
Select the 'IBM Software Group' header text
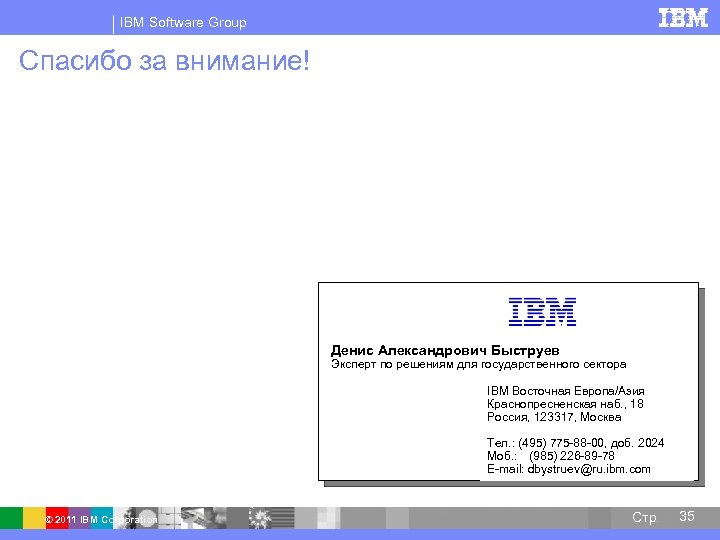183,22
